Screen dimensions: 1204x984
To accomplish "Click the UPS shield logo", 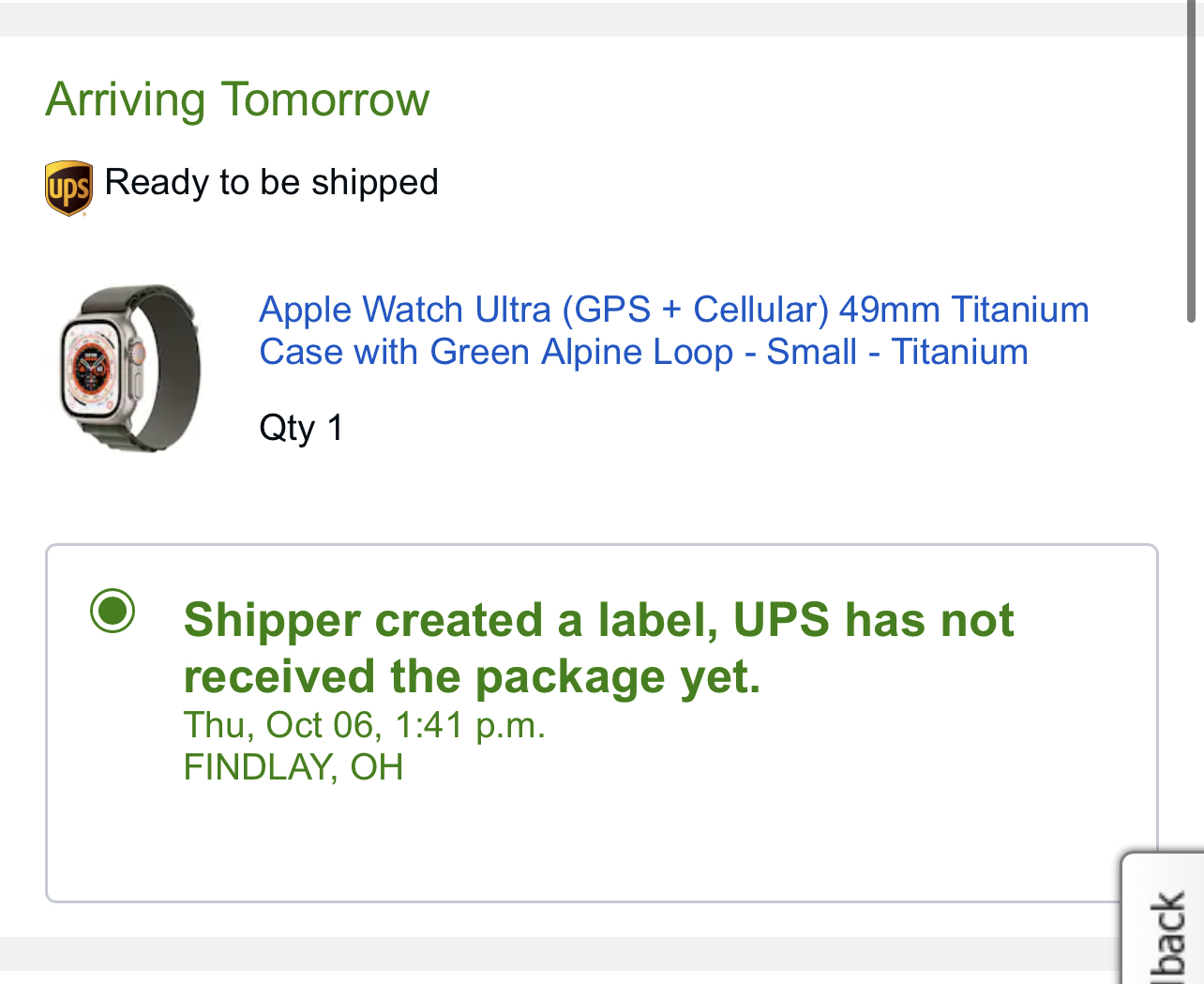I will point(68,188).
